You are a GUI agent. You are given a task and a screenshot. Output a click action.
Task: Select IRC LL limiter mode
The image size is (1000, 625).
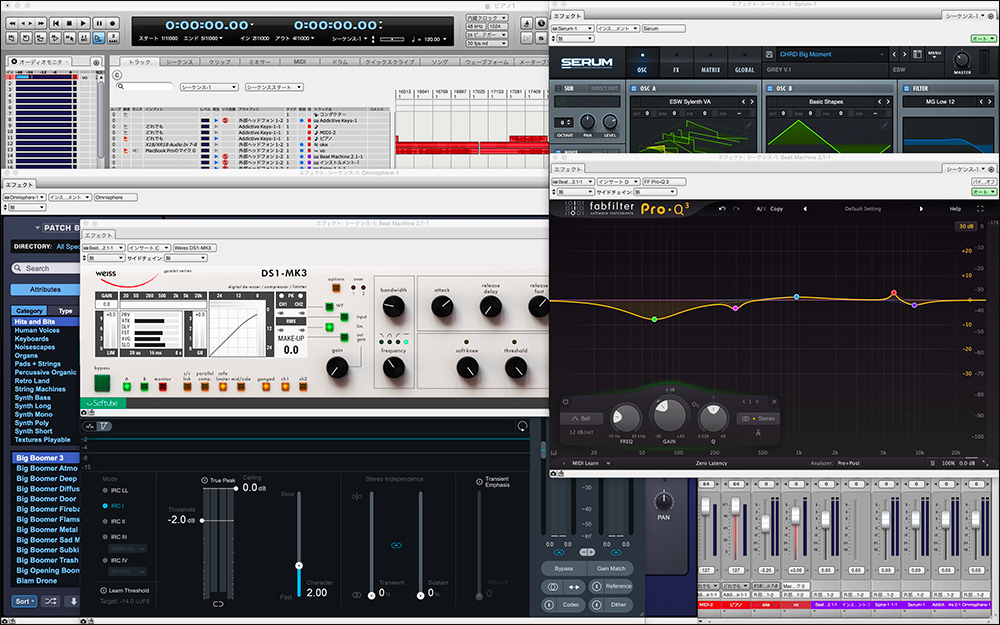click(115, 490)
